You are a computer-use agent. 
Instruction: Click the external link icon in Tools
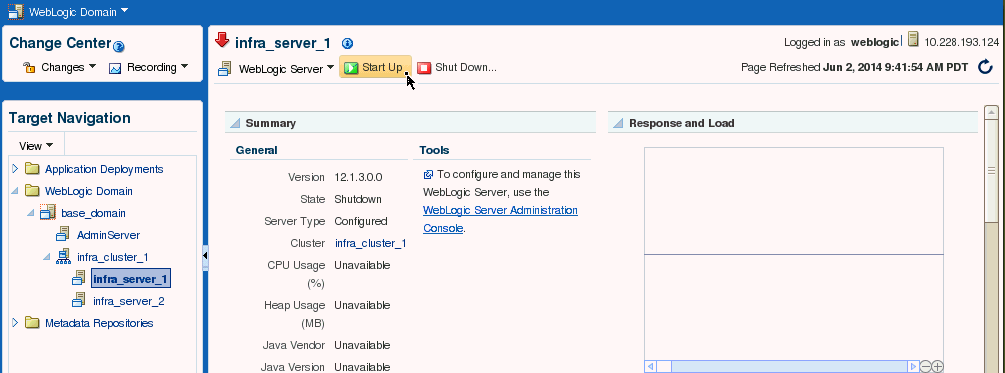pyautogui.click(x=428, y=174)
